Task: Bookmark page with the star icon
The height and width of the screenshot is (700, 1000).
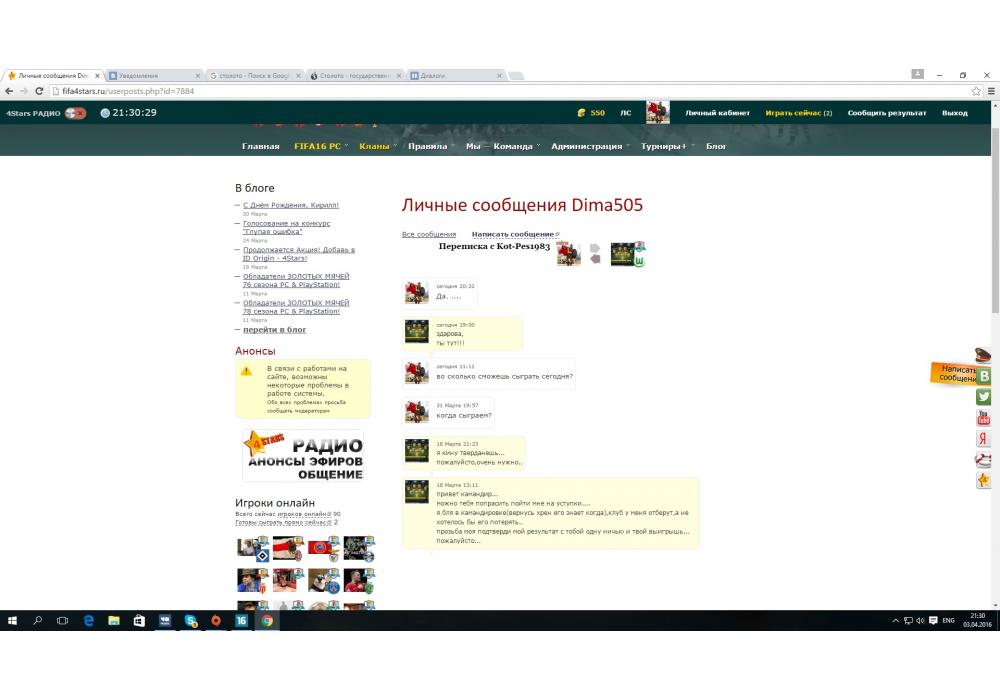Action: pos(976,91)
